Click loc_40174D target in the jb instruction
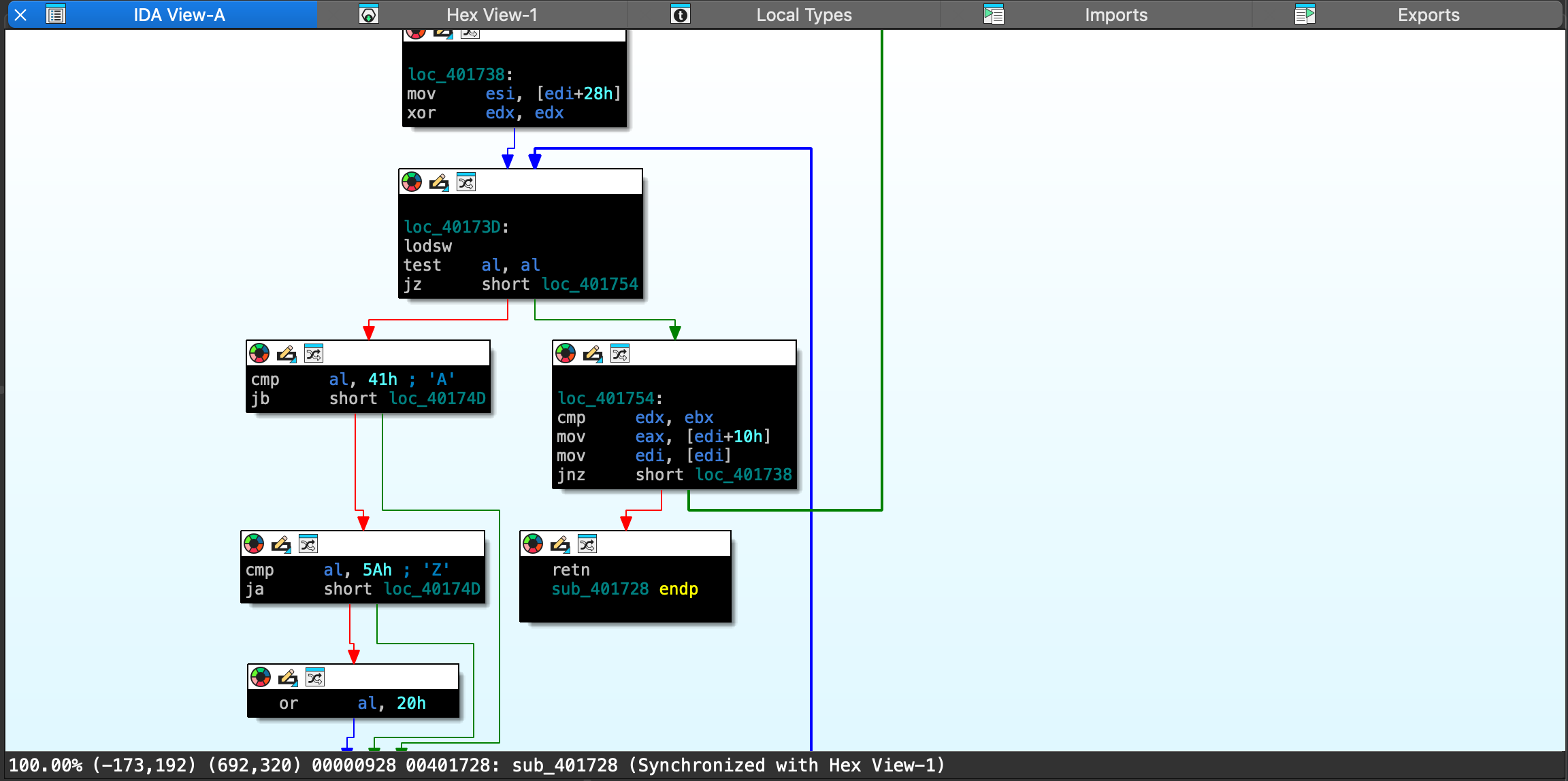 tap(437, 399)
